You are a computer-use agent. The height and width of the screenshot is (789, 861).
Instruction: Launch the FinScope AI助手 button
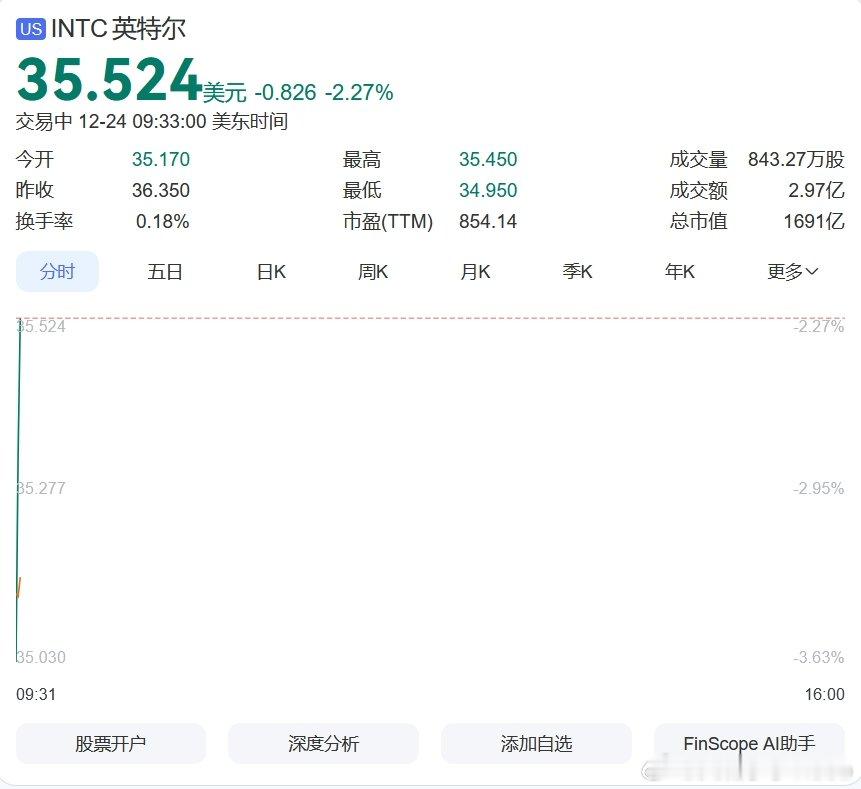pyautogui.click(x=749, y=743)
